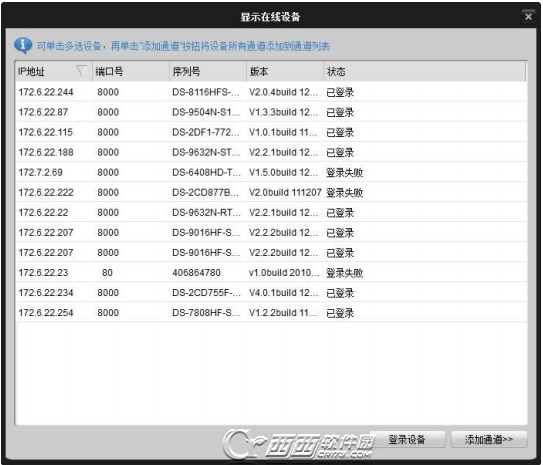
Task: Click 登录设备 button
Action: (x=407, y=440)
